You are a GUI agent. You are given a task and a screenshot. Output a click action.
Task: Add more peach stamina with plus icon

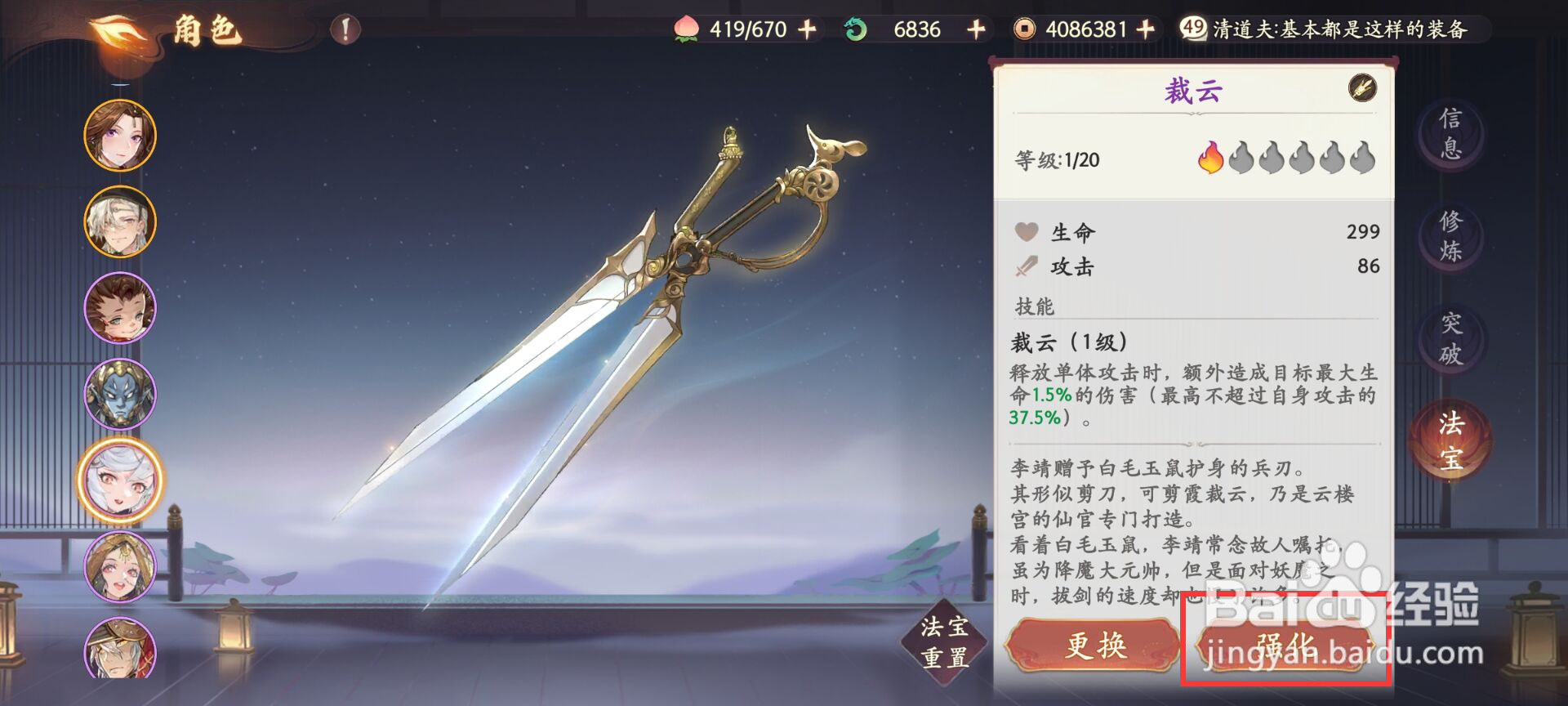click(808, 29)
